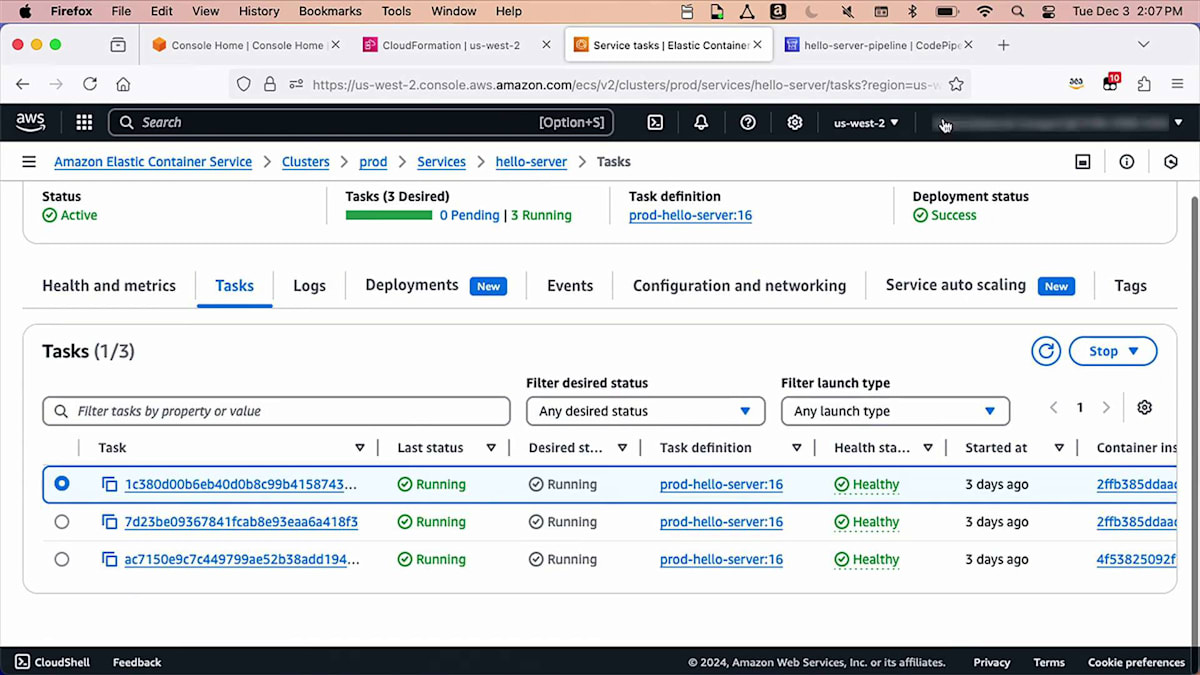Screen dimensions: 1200x675
Task: Open prod-hello-server:16 link in summary
Action: (x=690, y=215)
